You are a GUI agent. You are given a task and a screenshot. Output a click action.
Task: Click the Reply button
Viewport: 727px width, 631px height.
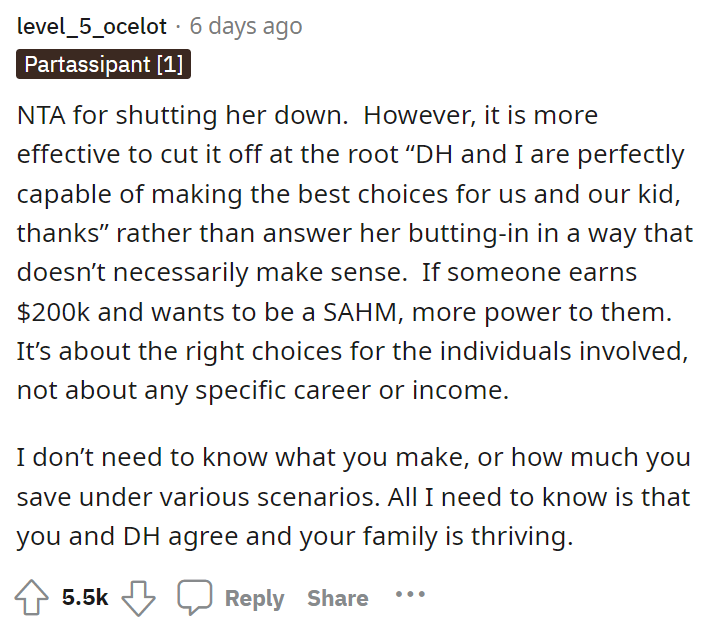[x=254, y=598]
